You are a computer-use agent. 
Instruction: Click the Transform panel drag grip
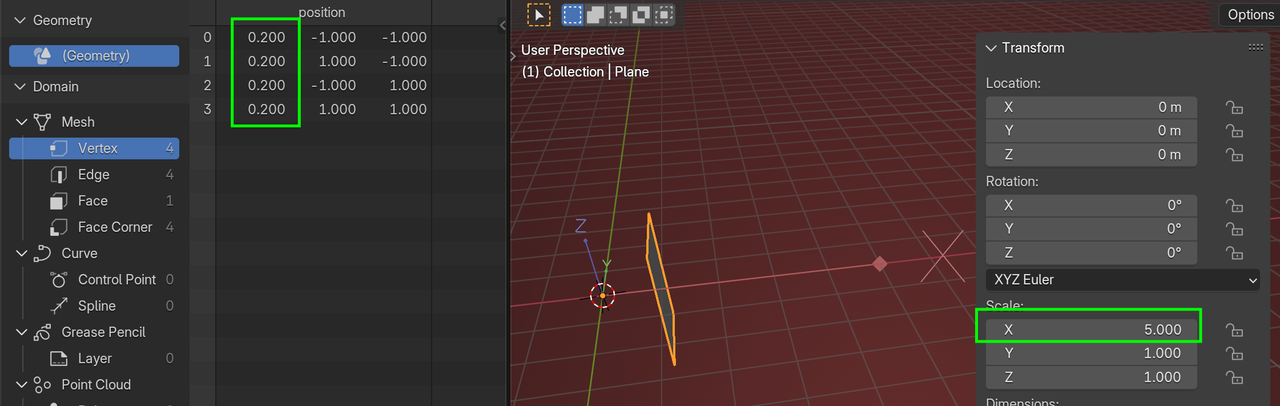[x=1256, y=48]
